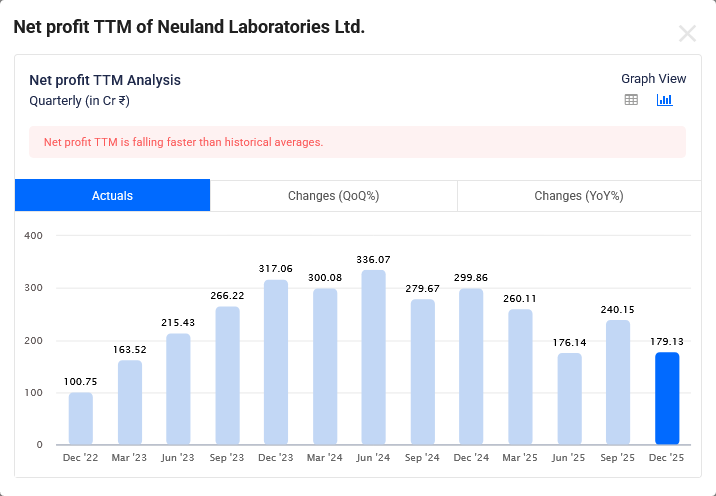Close the Net profit TTM dialog
The image size is (716, 496).
click(687, 34)
